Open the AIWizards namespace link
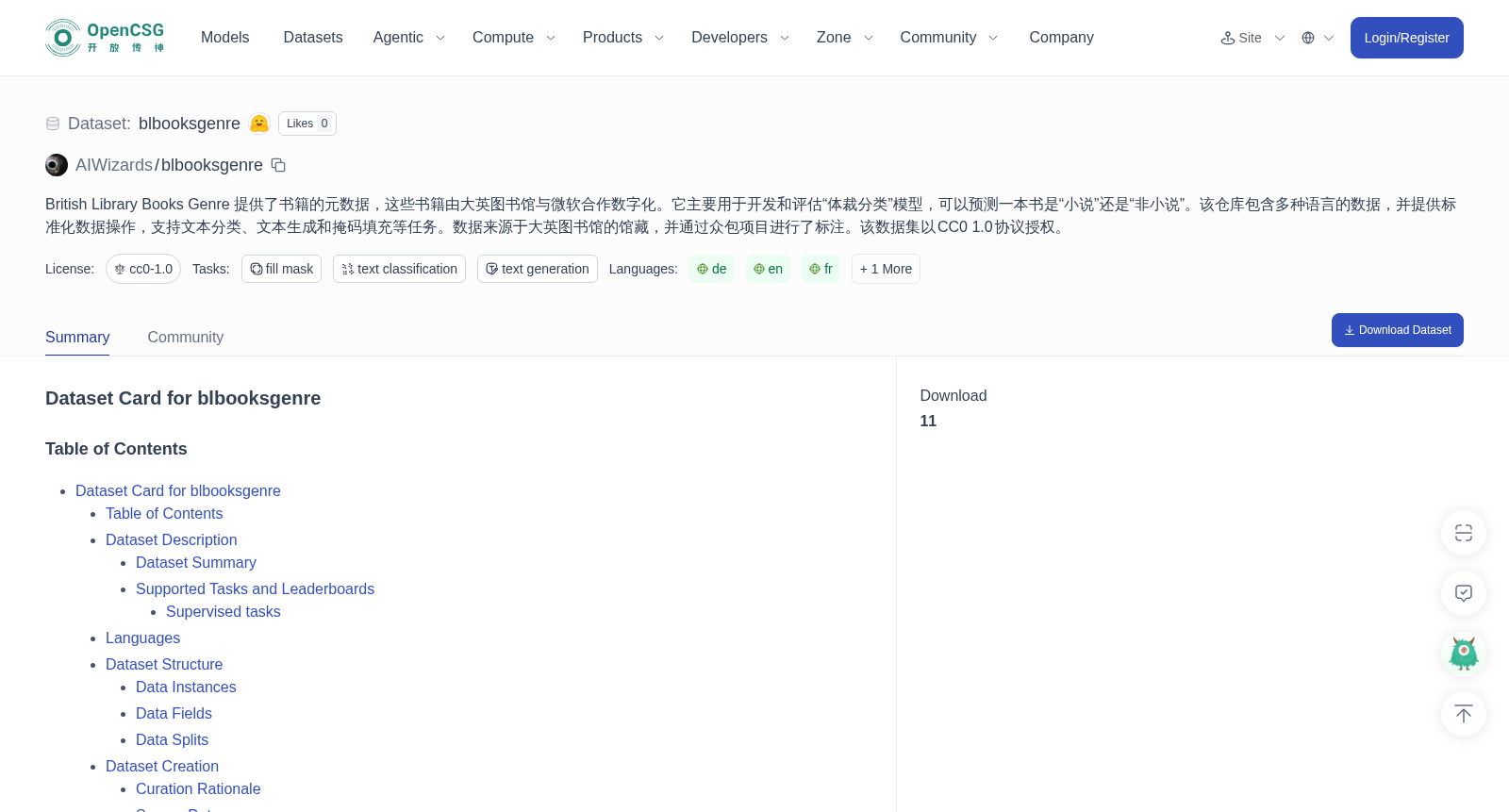The image size is (1509, 812). pyautogui.click(x=114, y=165)
